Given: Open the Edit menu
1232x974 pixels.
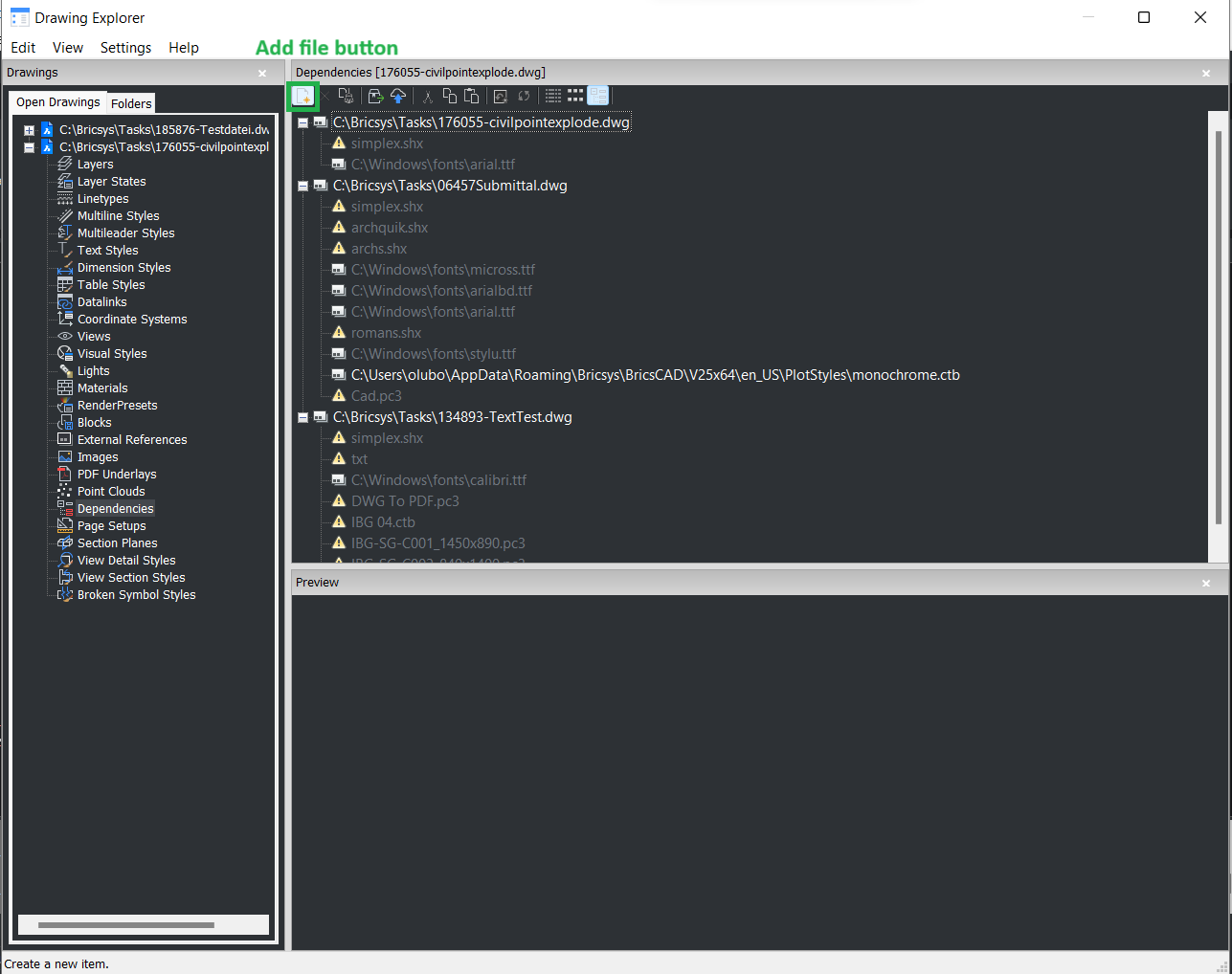Looking at the screenshot, I should tap(23, 48).
